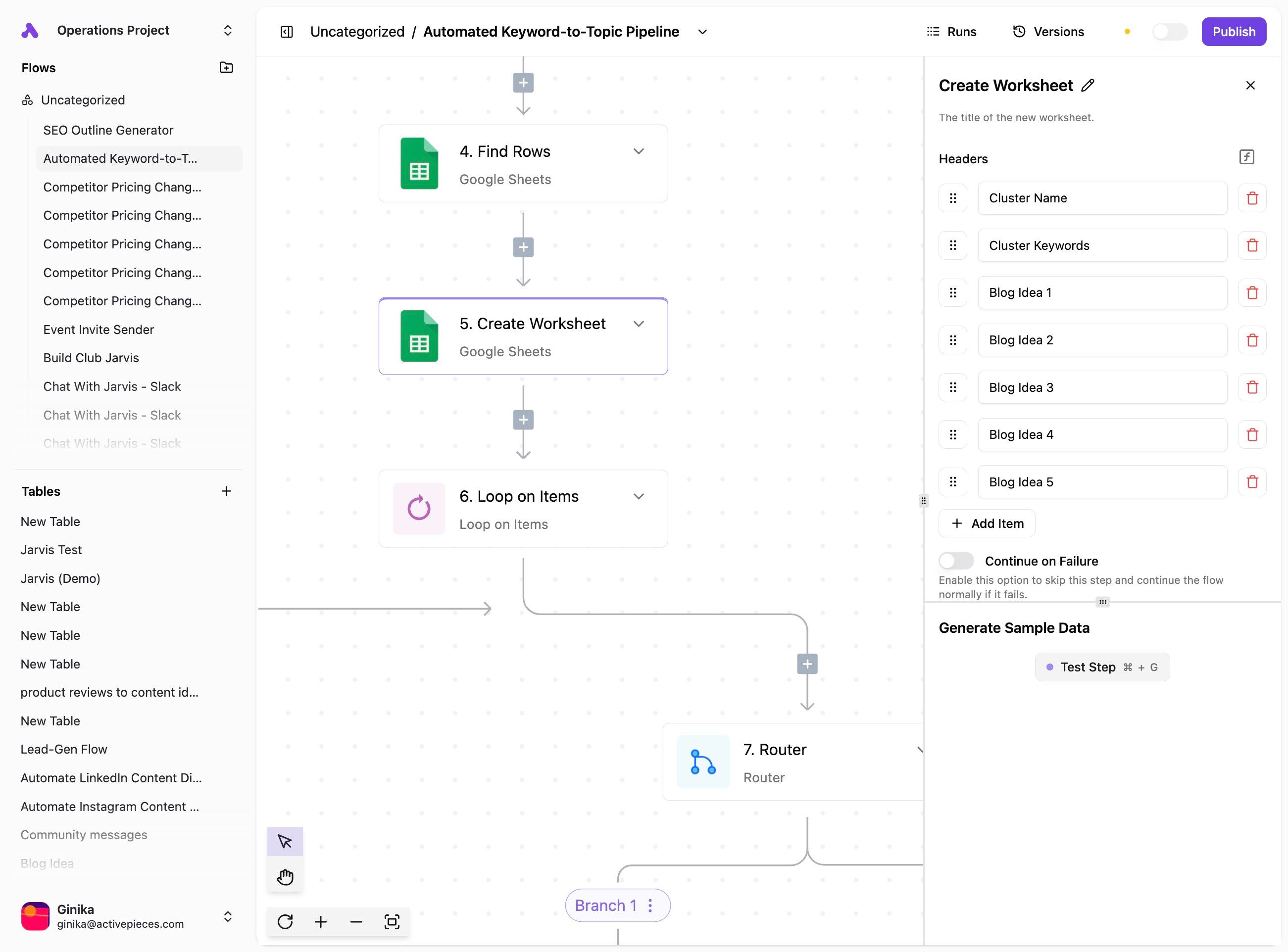Toggle the flow enable switch beside Publish
1288x952 pixels.
(1169, 32)
